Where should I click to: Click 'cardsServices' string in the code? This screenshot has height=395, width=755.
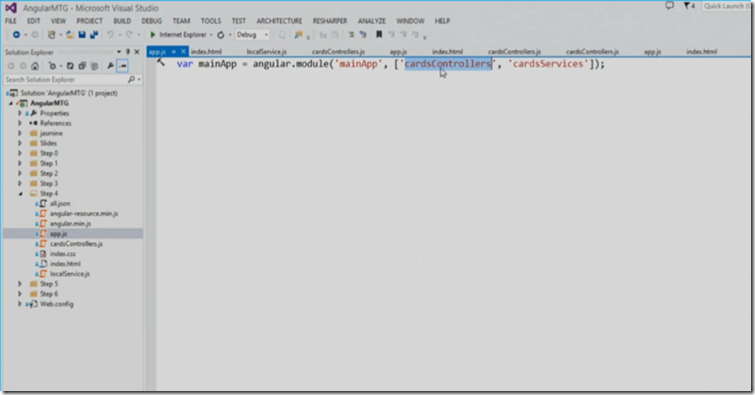[548, 64]
